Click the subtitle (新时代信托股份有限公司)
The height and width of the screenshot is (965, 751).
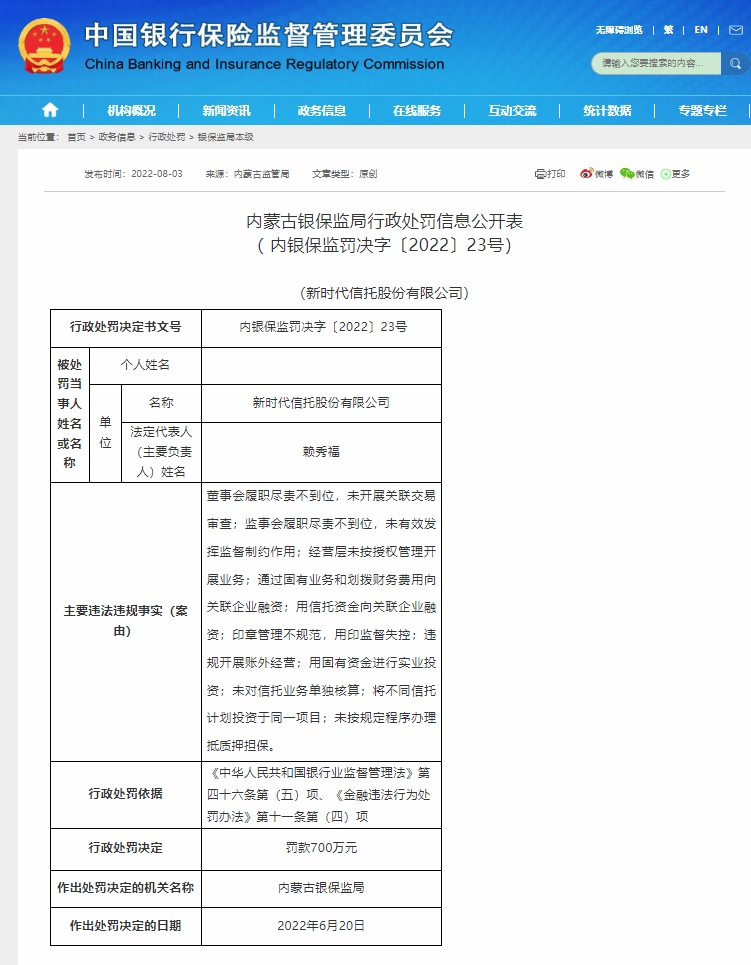click(385, 293)
